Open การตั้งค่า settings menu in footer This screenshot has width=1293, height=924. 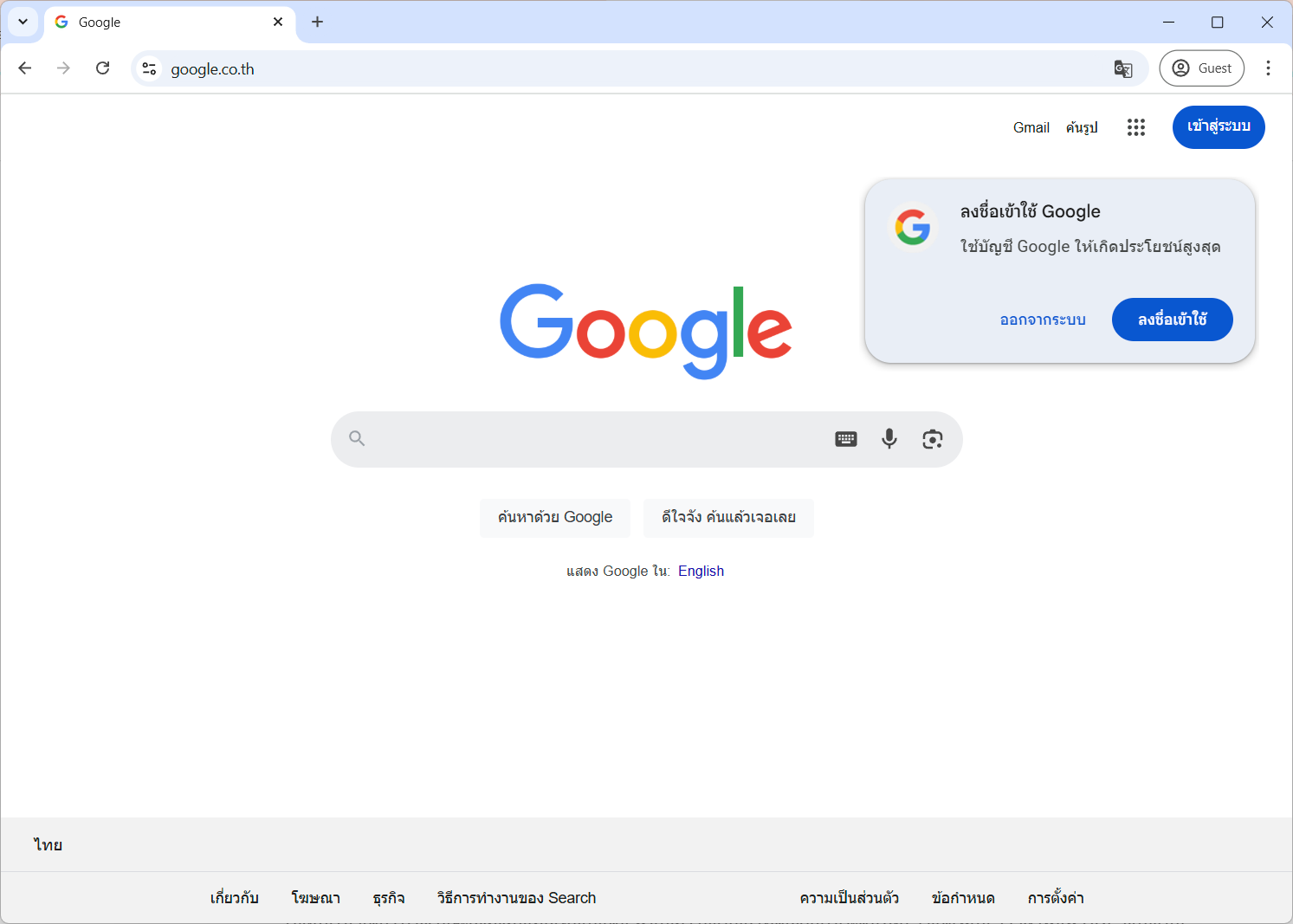click(1056, 898)
